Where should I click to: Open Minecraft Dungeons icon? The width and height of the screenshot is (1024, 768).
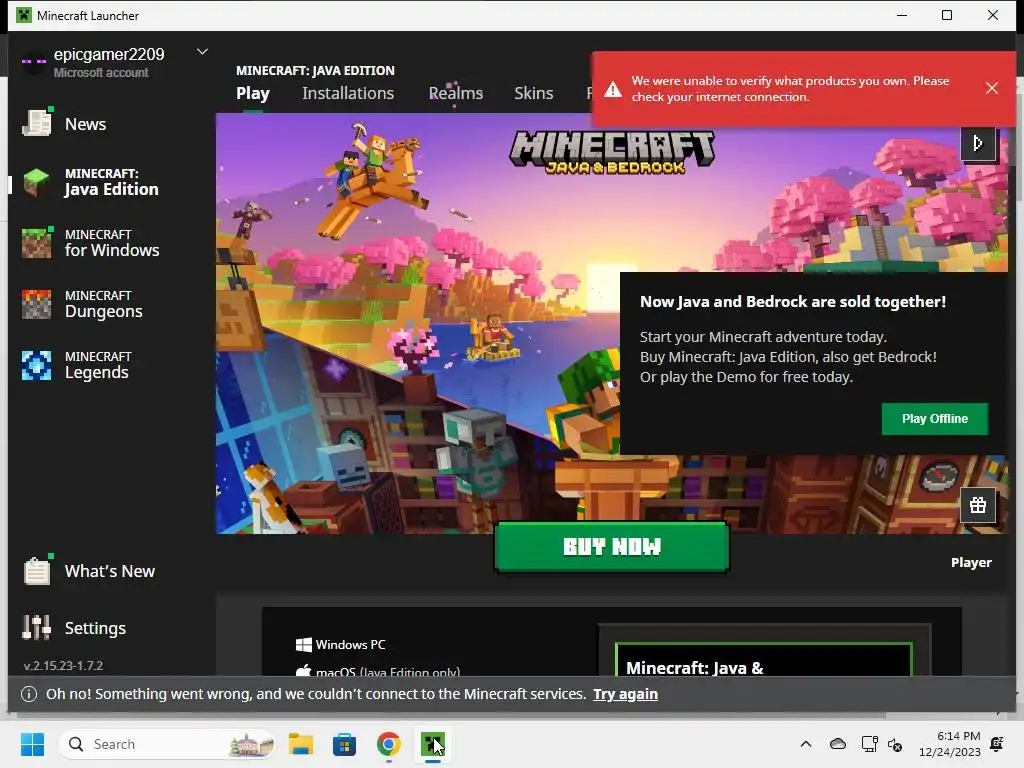coord(36,304)
